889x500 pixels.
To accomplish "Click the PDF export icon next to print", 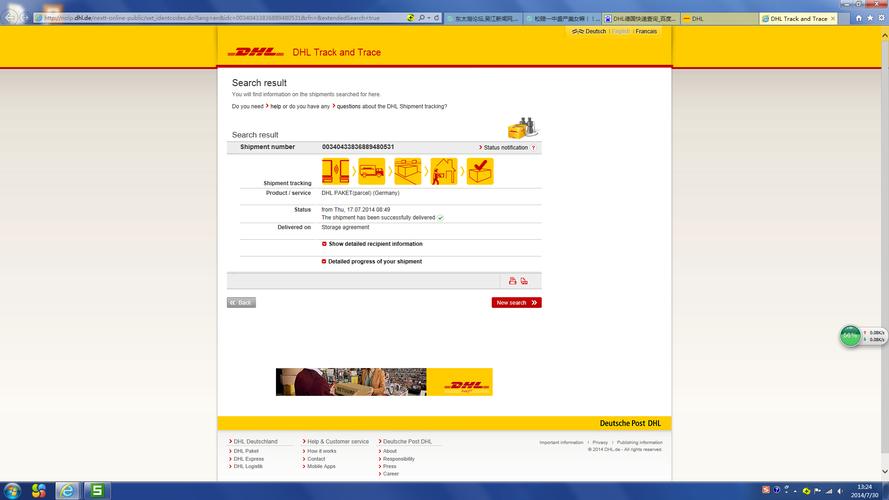I will (524, 281).
